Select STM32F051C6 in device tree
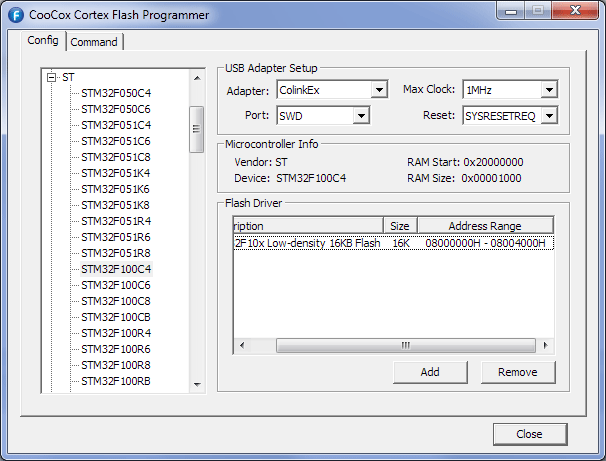 pos(116,141)
